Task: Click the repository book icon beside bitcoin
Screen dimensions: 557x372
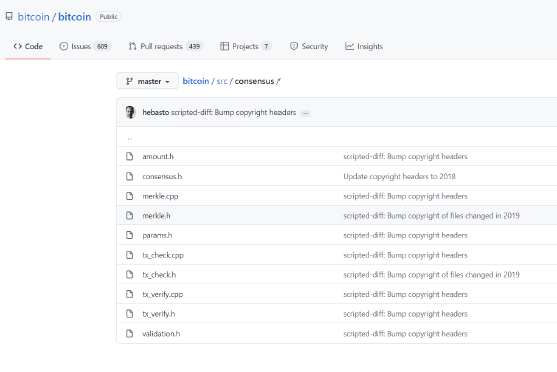Action: (9, 16)
